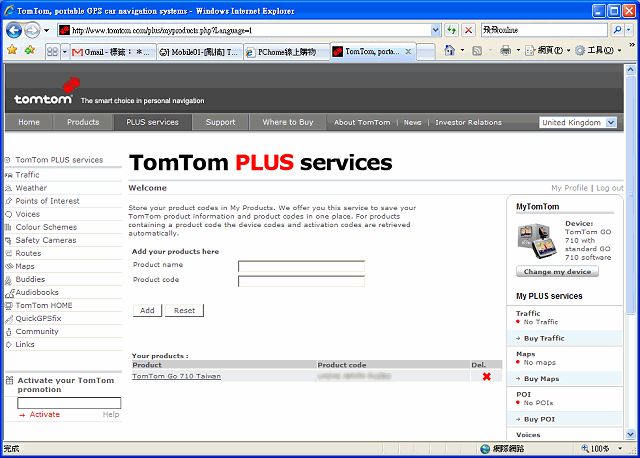Switch to the Gmail tab
Image resolution: width=640 pixels, height=458 pixels.
[x=113, y=52]
